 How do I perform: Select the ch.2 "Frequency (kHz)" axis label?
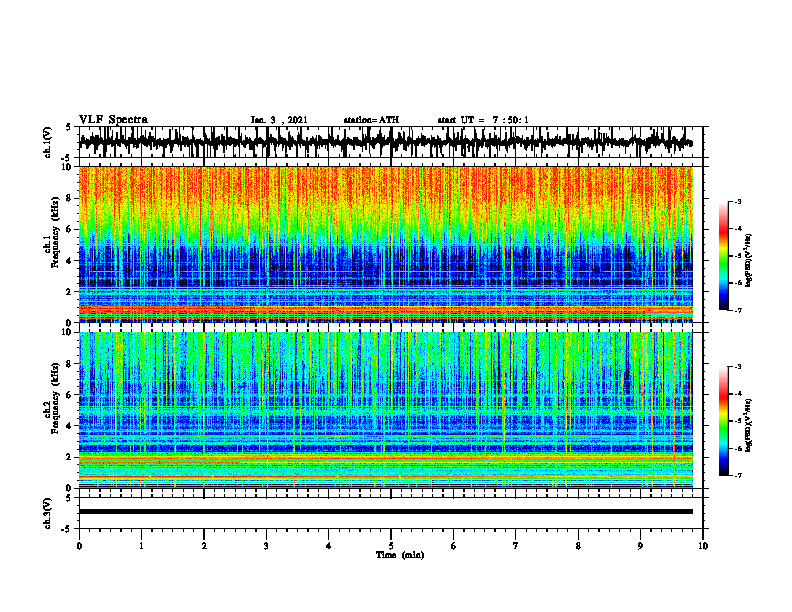point(56,398)
